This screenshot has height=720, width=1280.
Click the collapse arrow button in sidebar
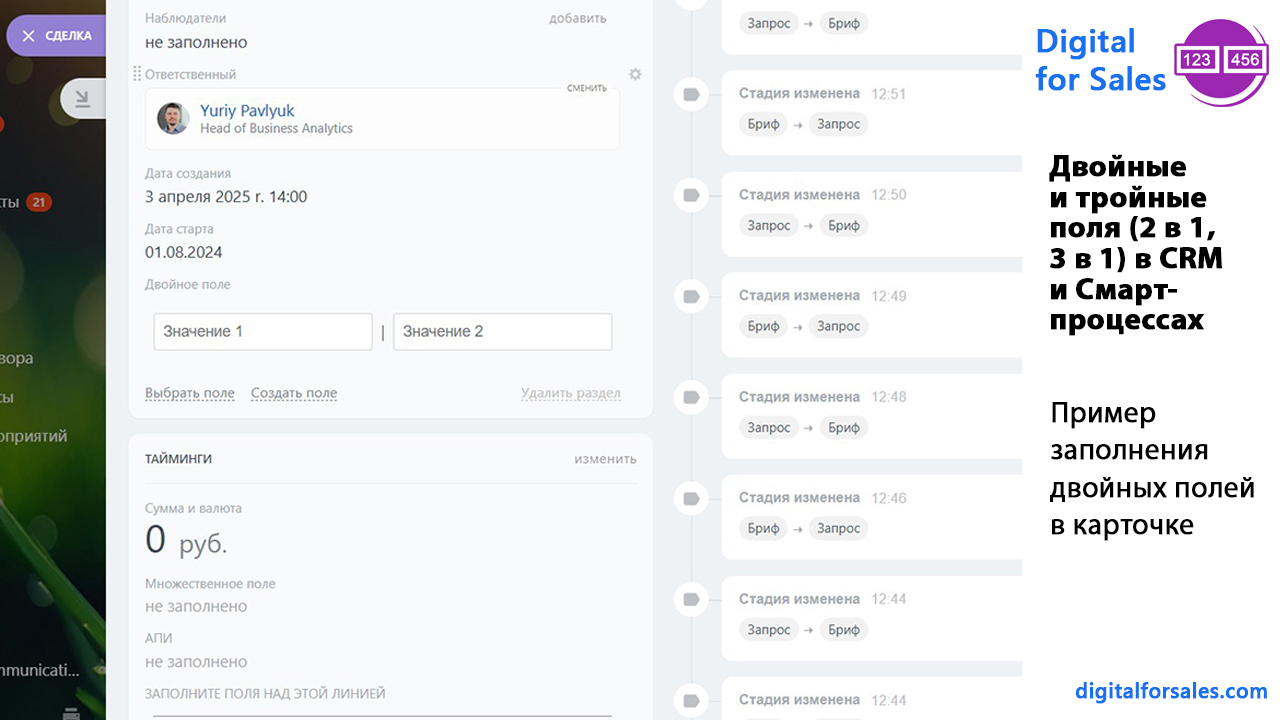(x=82, y=98)
